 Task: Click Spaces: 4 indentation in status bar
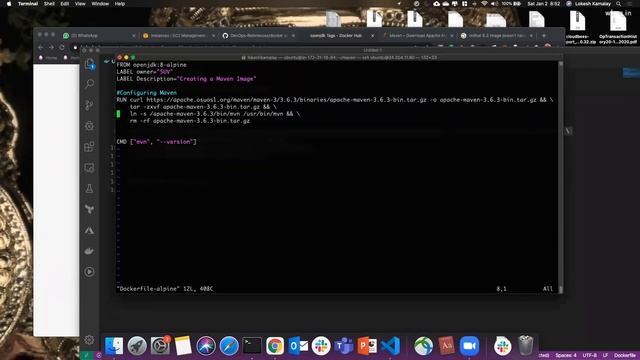(x=566, y=356)
